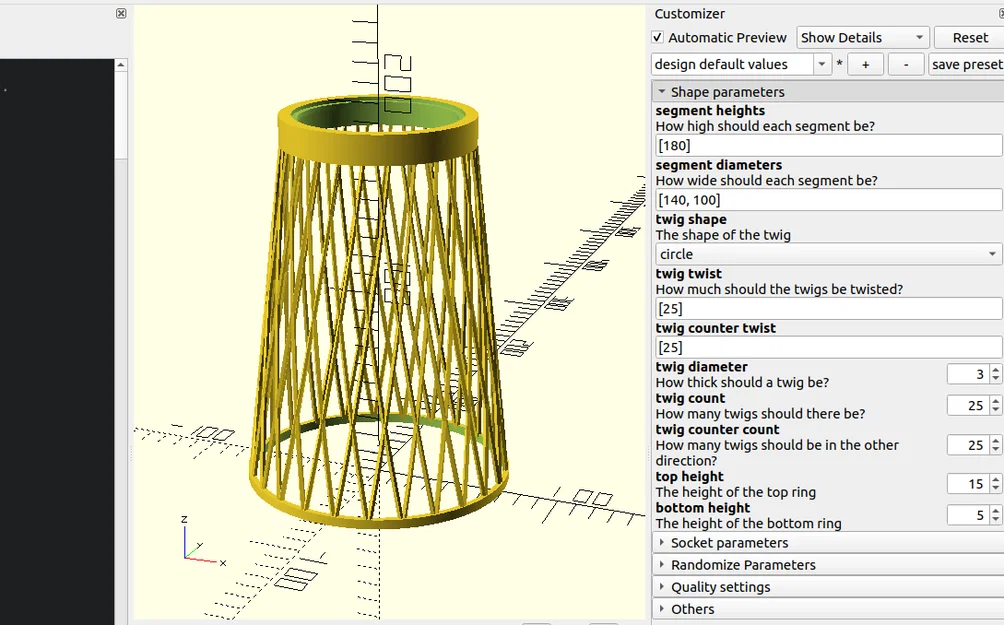Close the editor panel with the X icon
Screen dimensions: 1004x625
click(120, 13)
